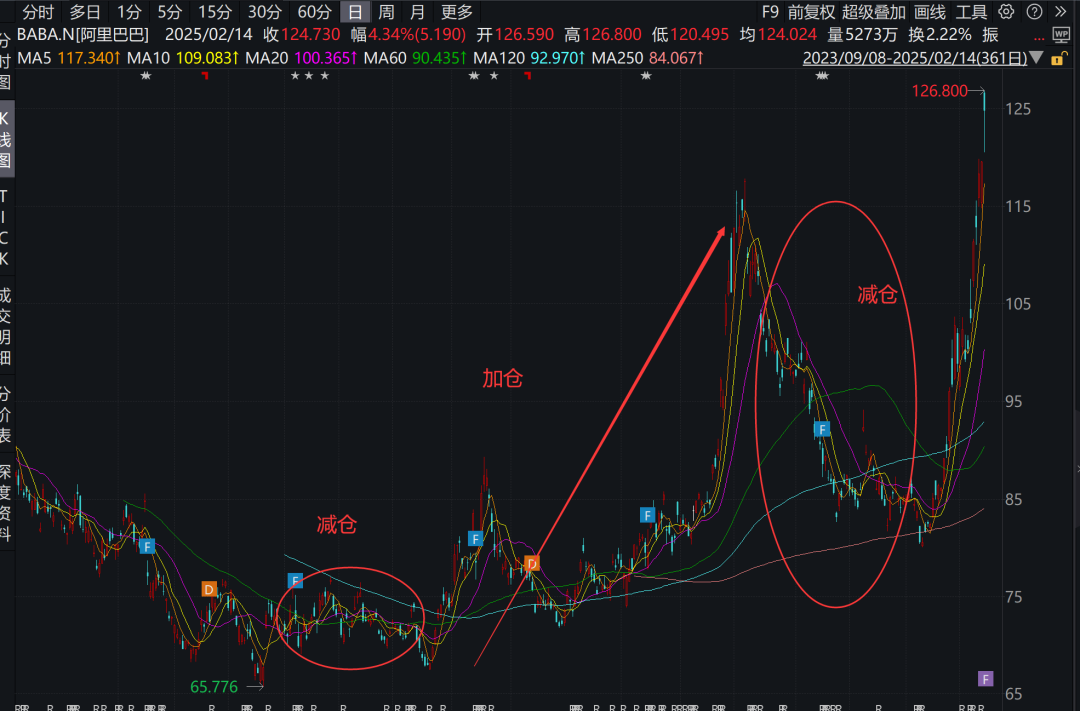Click the 126.800 high price label
Viewport: 1080px width, 711px height.
(940, 91)
